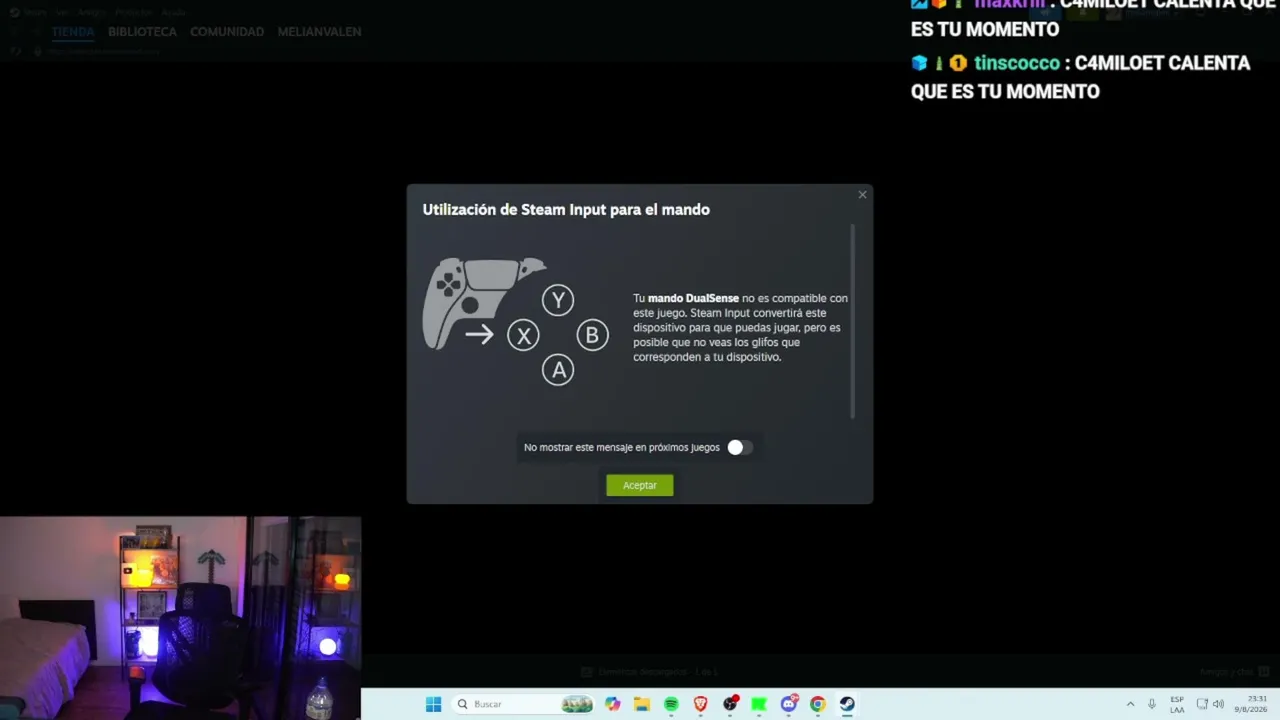Close the Steam Input dialog with the X
Viewport: 1280px width, 720px height.
[862, 195]
